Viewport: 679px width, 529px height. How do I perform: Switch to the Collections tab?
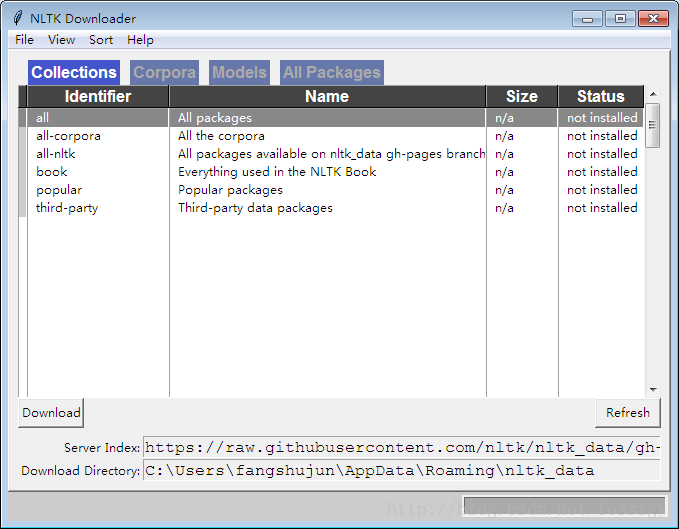[74, 72]
